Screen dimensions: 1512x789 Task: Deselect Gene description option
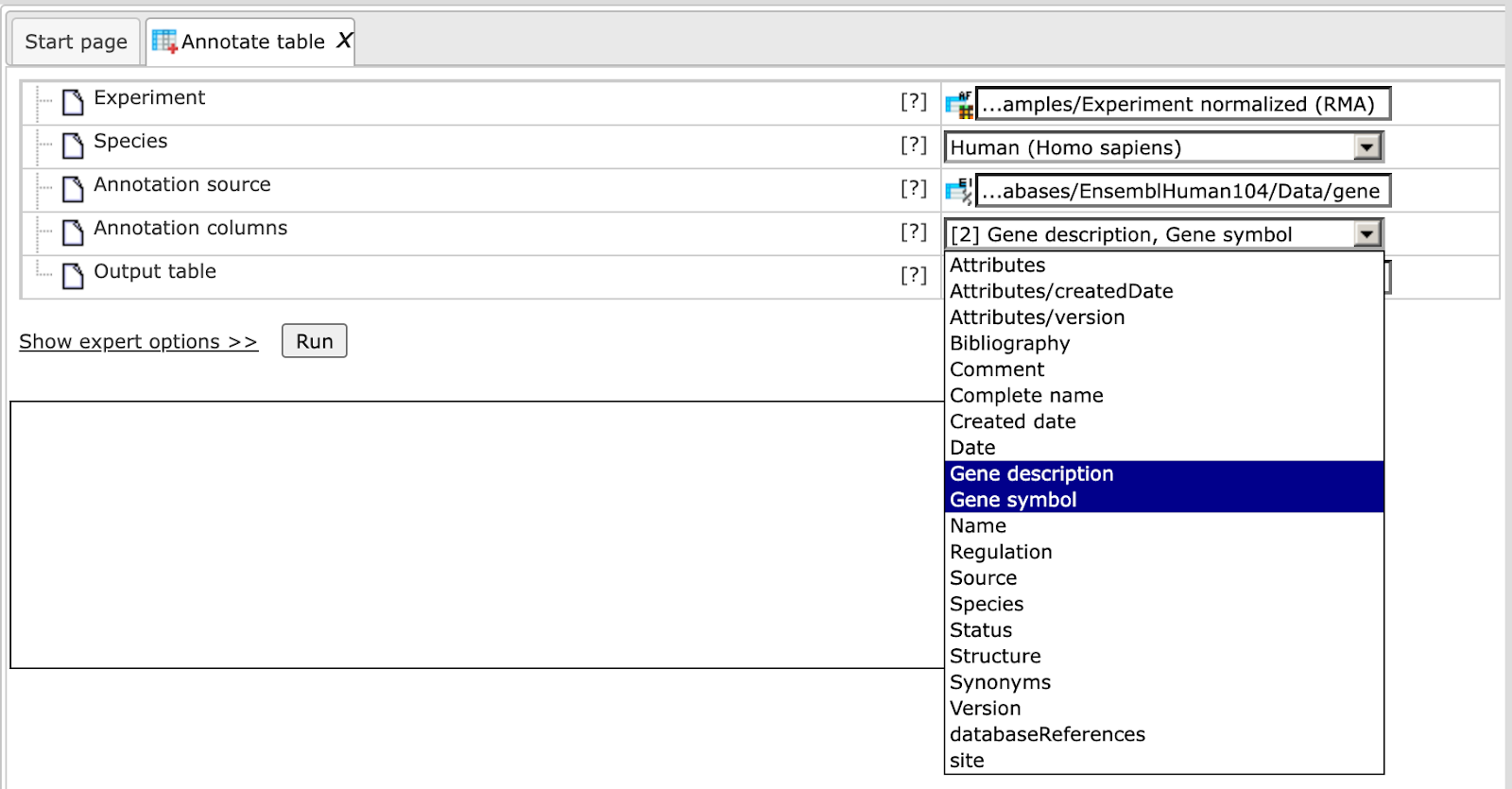[x=1164, y=473]
